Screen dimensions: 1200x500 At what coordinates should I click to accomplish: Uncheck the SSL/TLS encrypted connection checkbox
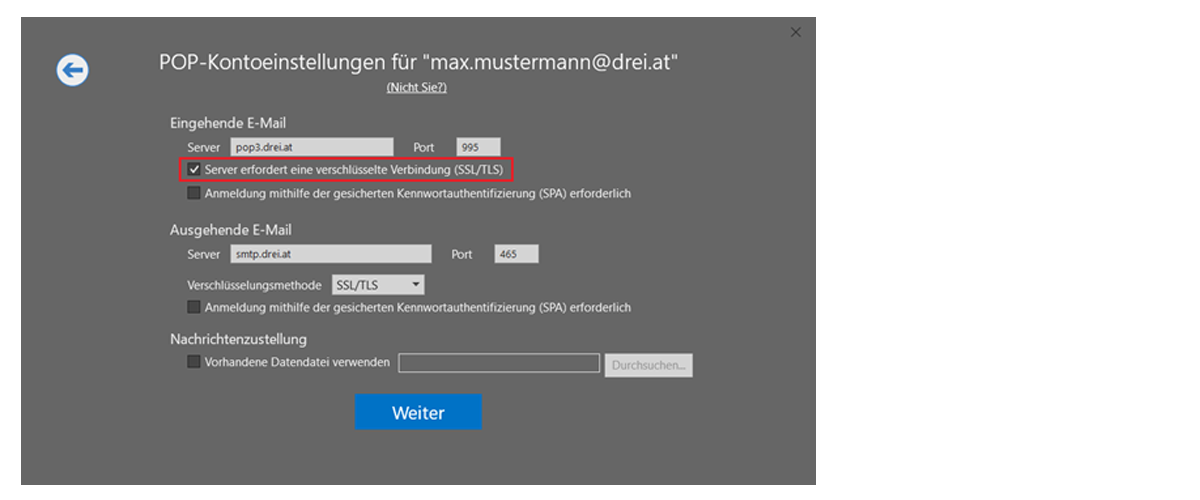click(x=194, y=170)
